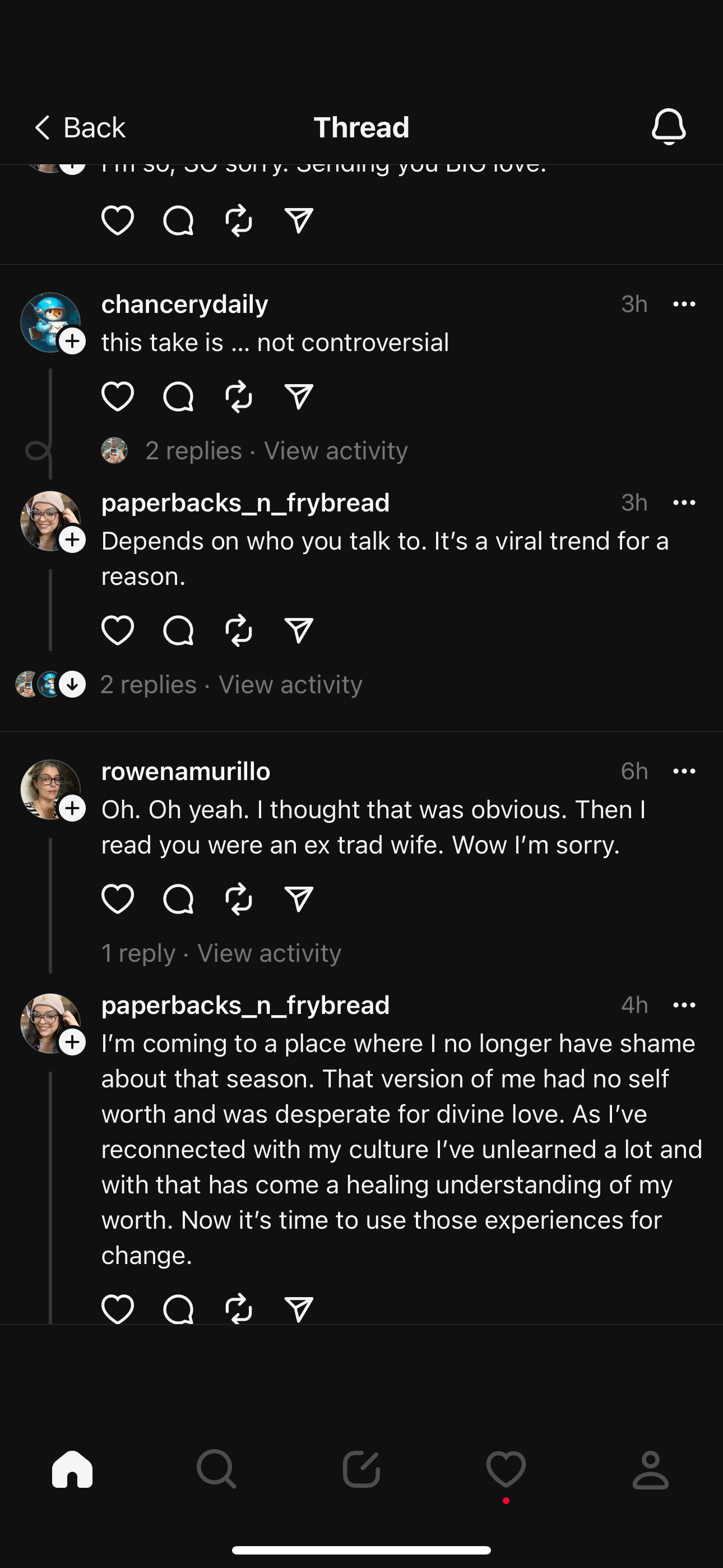Open the Activity heart tab
This screenshot has width=723, height=1568.
(x=506, y=1469)
